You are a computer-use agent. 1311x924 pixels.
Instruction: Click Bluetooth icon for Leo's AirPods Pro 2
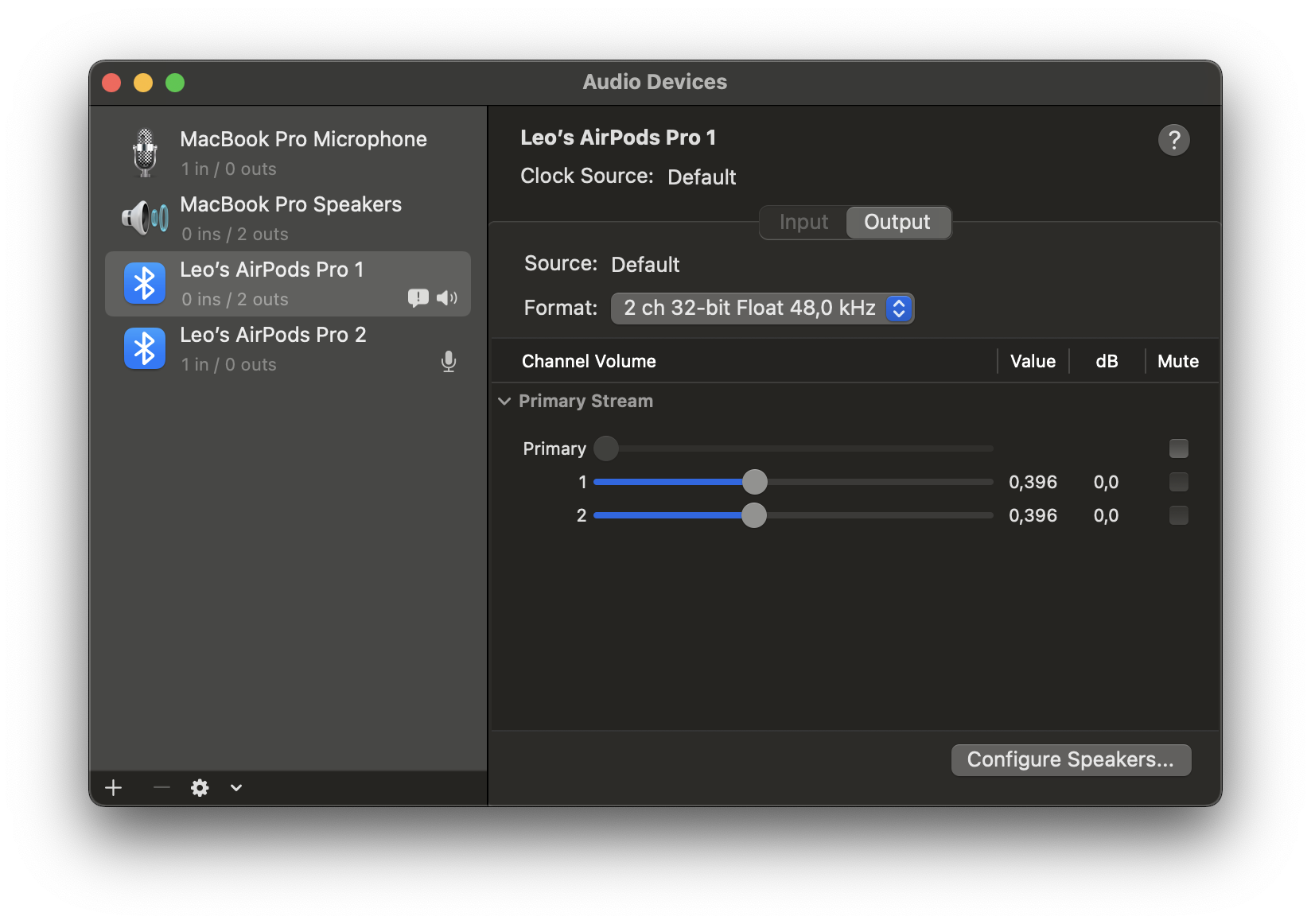145,348
